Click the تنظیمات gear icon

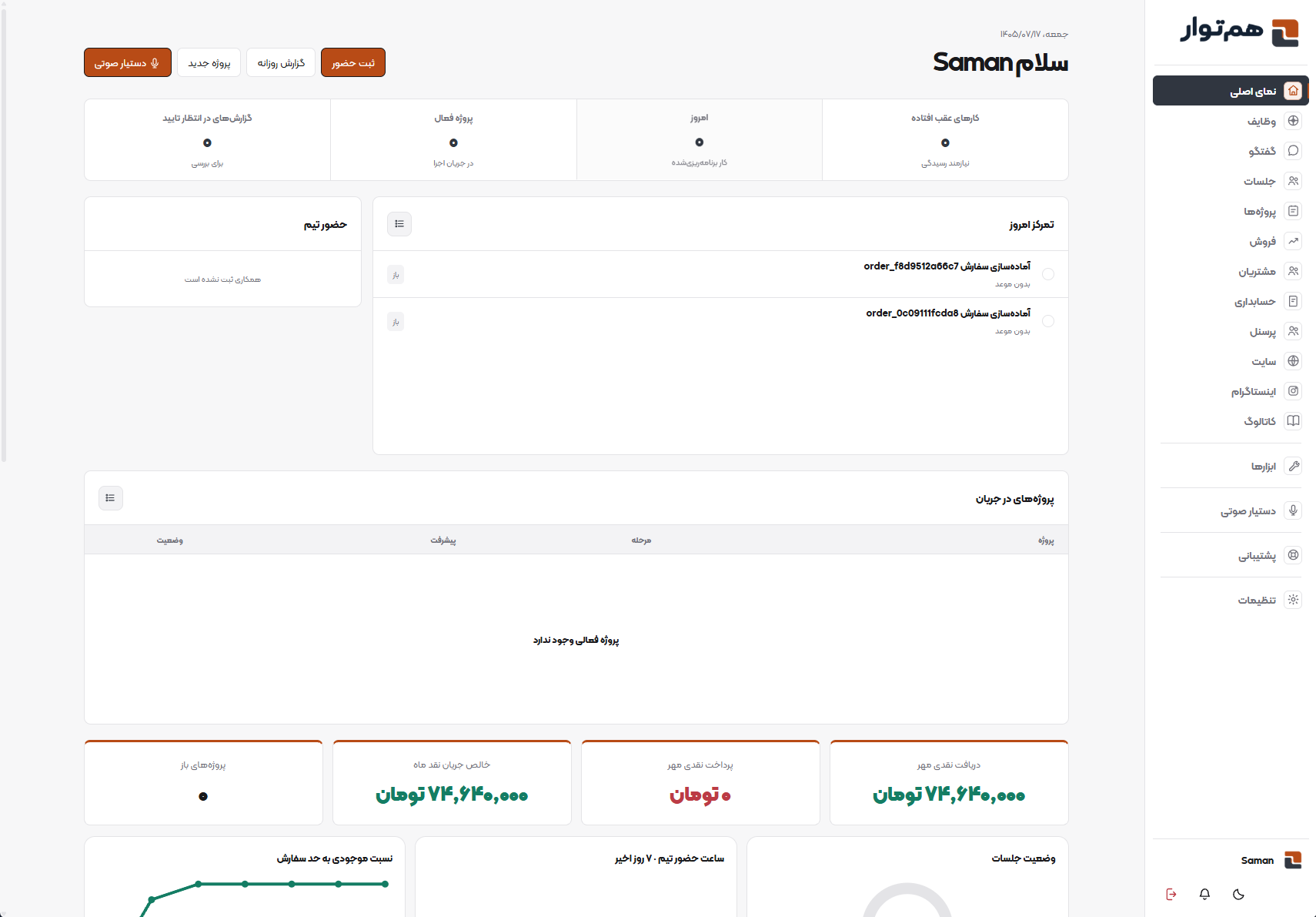tap(1293, 600)
